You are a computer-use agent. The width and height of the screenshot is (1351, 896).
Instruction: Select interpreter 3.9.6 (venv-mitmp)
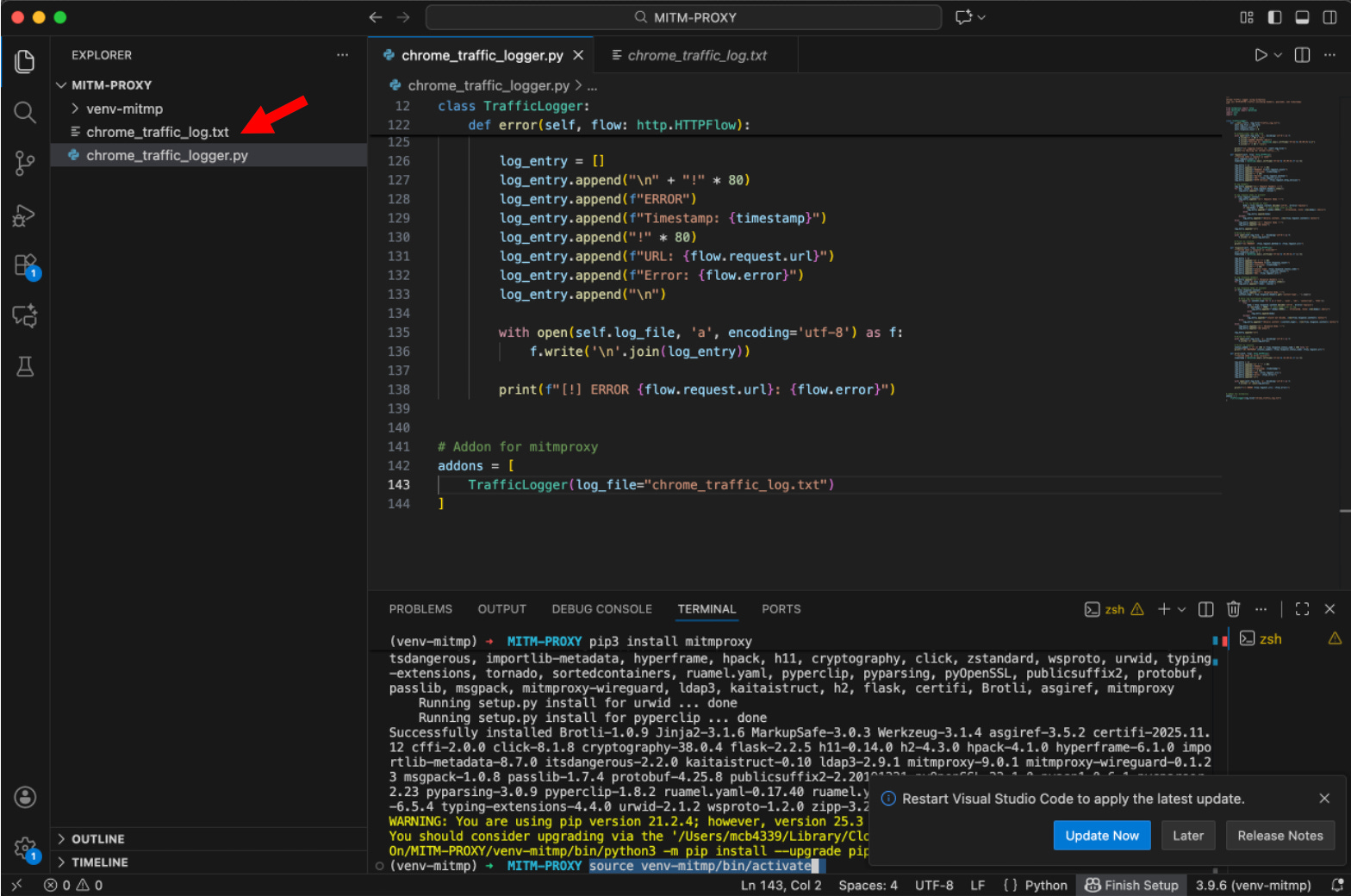pyautogui.click(x=1253, y=885)
